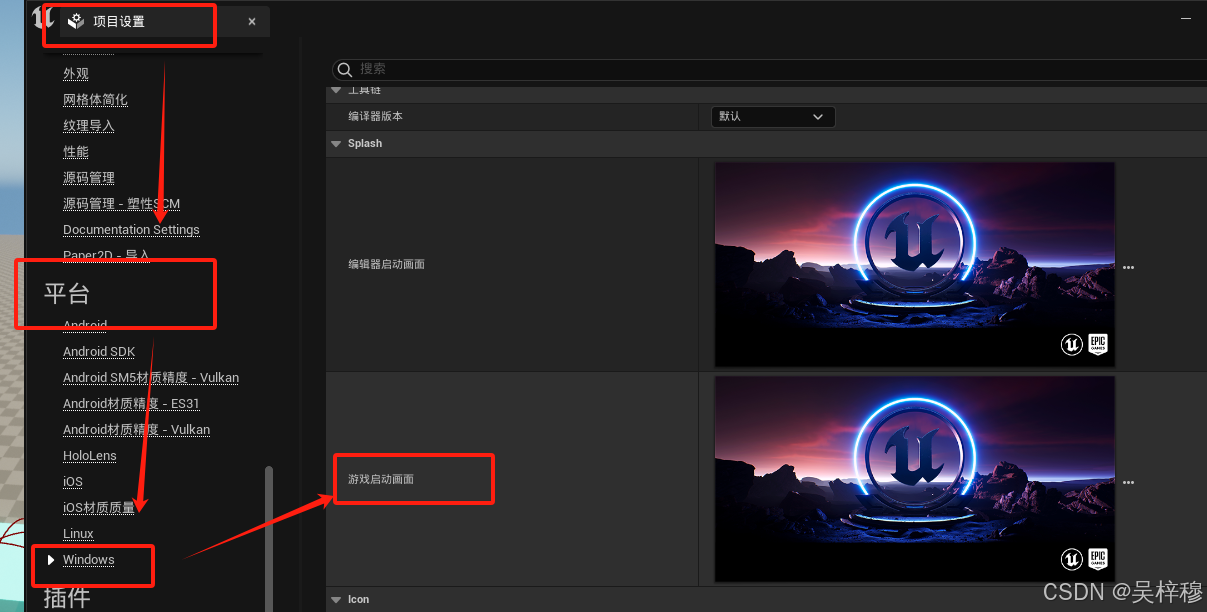Click the Unreal Engine logo icon

(42, 18)
